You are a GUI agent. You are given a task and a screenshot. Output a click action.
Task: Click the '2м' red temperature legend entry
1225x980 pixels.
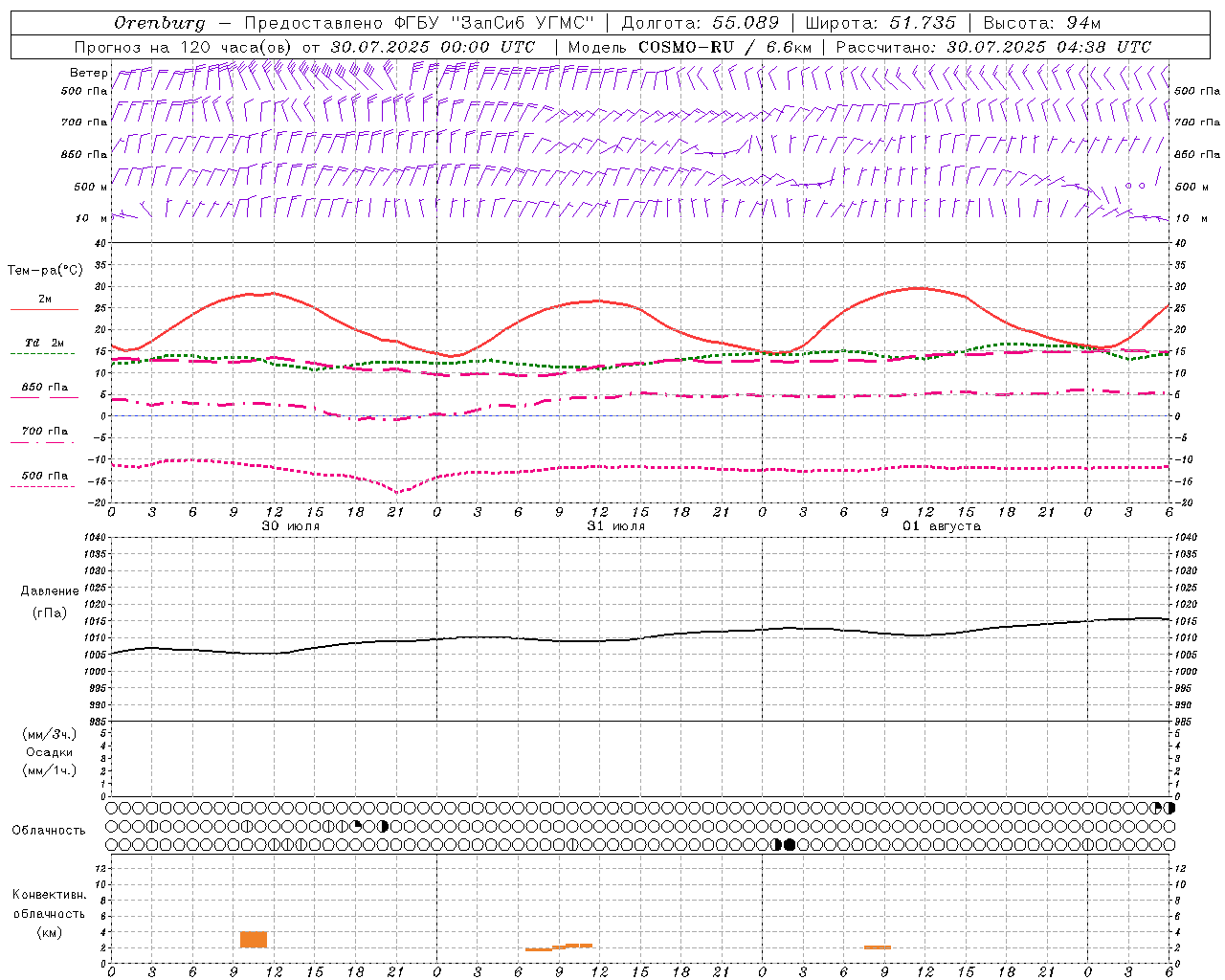pyautogui.click(x=45, y=299)
